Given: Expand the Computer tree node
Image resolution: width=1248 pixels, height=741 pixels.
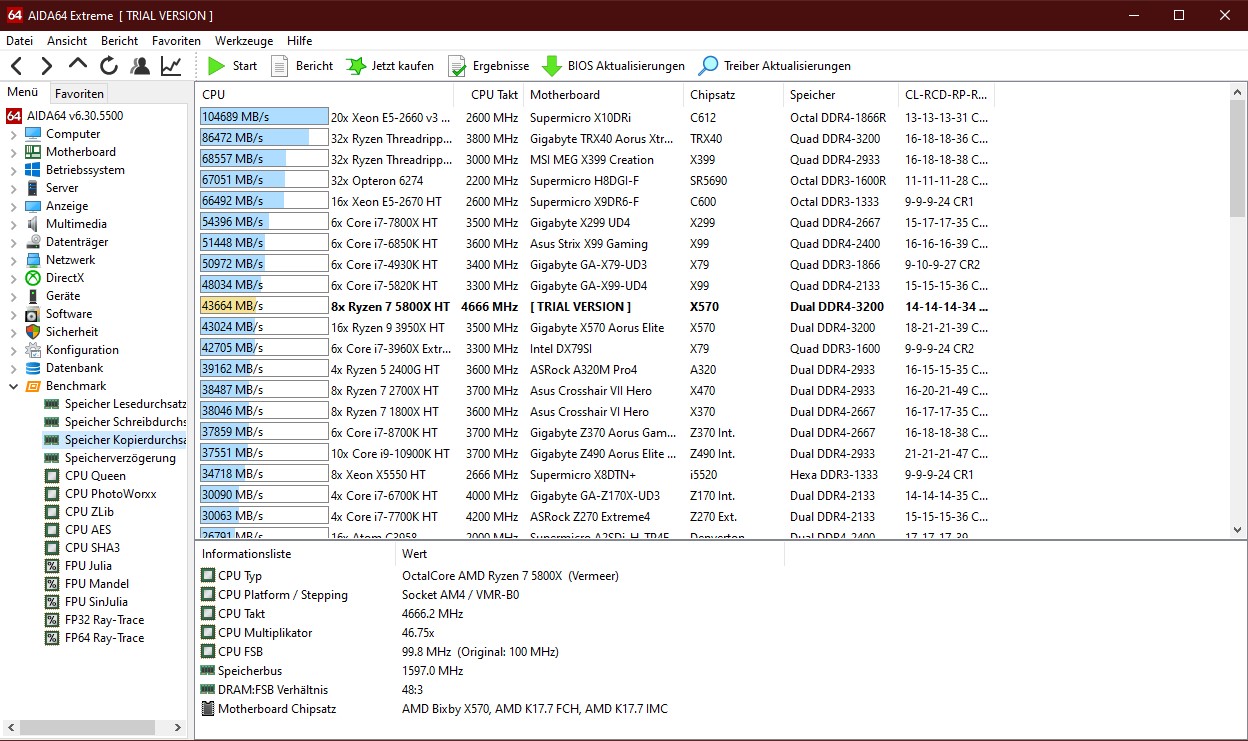Looking at the screenshot, I should click(13, 134).
